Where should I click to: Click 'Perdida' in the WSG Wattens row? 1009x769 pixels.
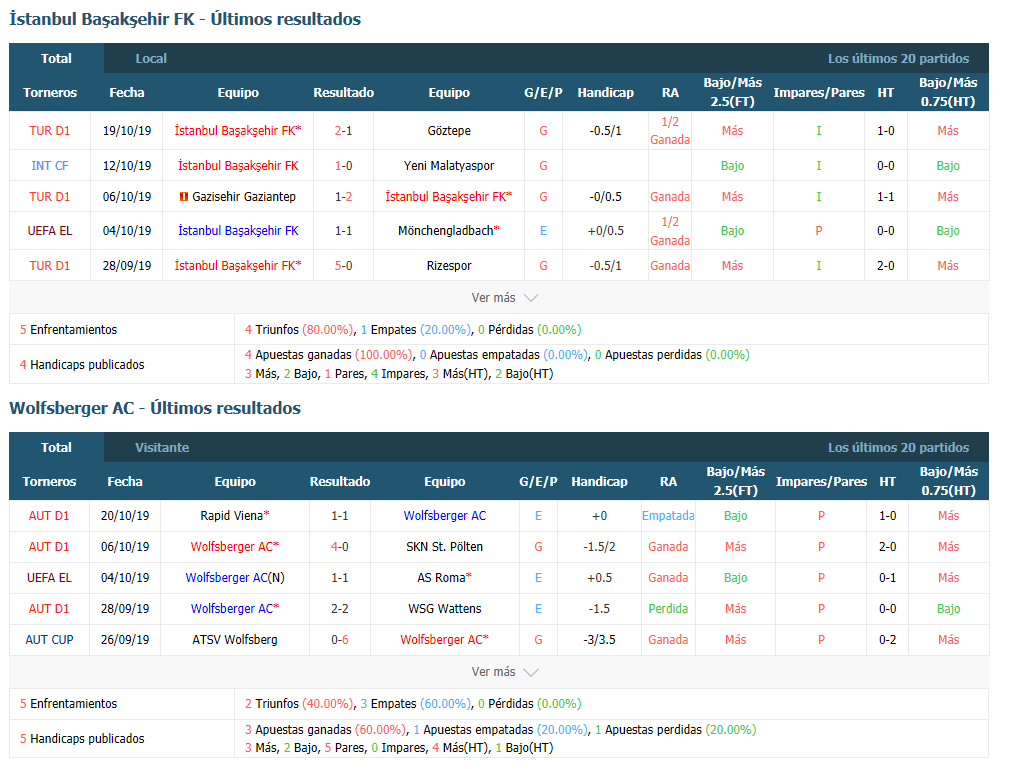[668, 609]
